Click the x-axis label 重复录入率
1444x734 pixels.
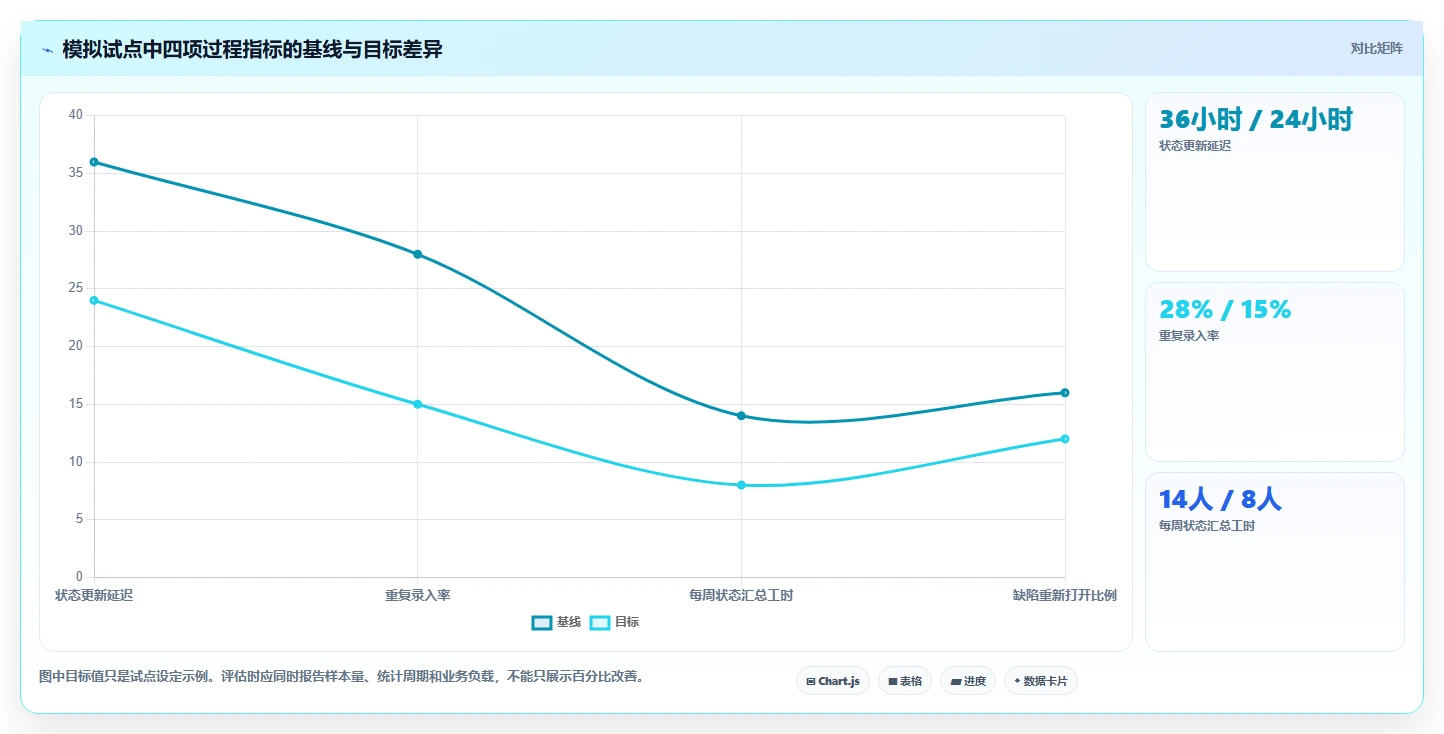click(x=418, y=595)
